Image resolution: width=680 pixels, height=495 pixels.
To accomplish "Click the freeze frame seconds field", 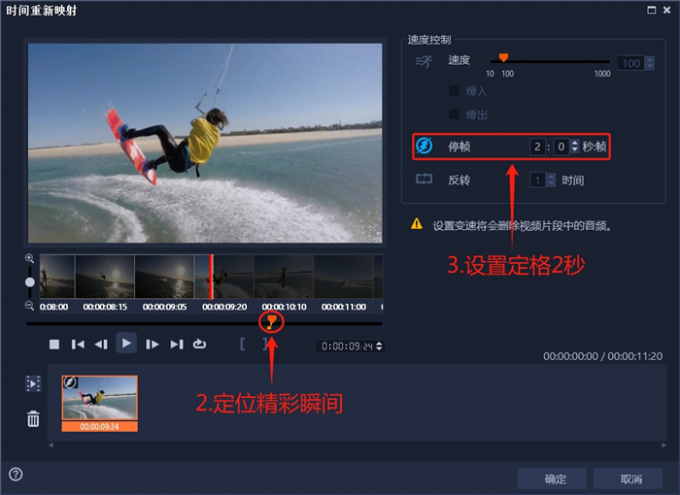I will click(x=537, y=147).
